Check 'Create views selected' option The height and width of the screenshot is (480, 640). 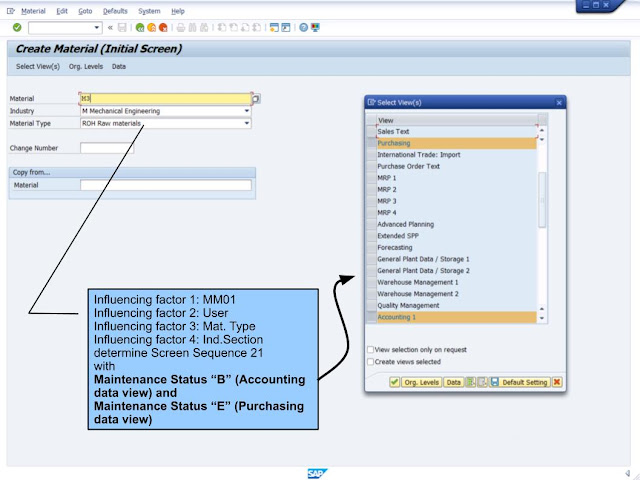point(370,362)
